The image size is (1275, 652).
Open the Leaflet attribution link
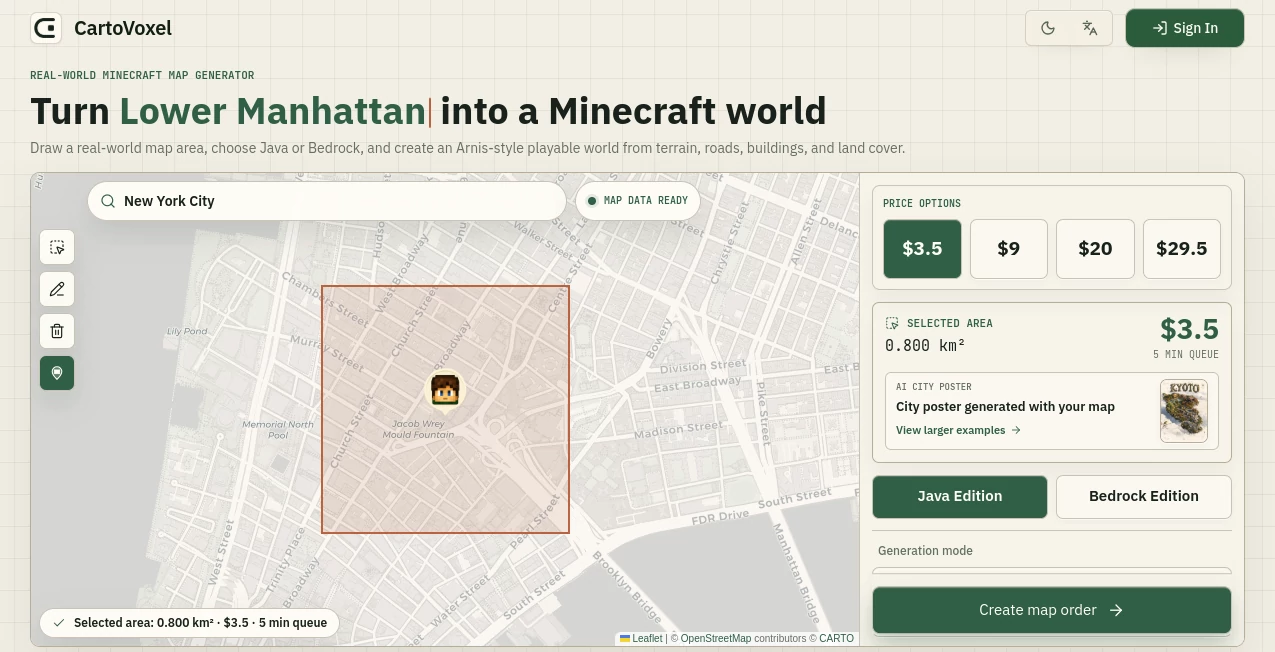(641, 638)
